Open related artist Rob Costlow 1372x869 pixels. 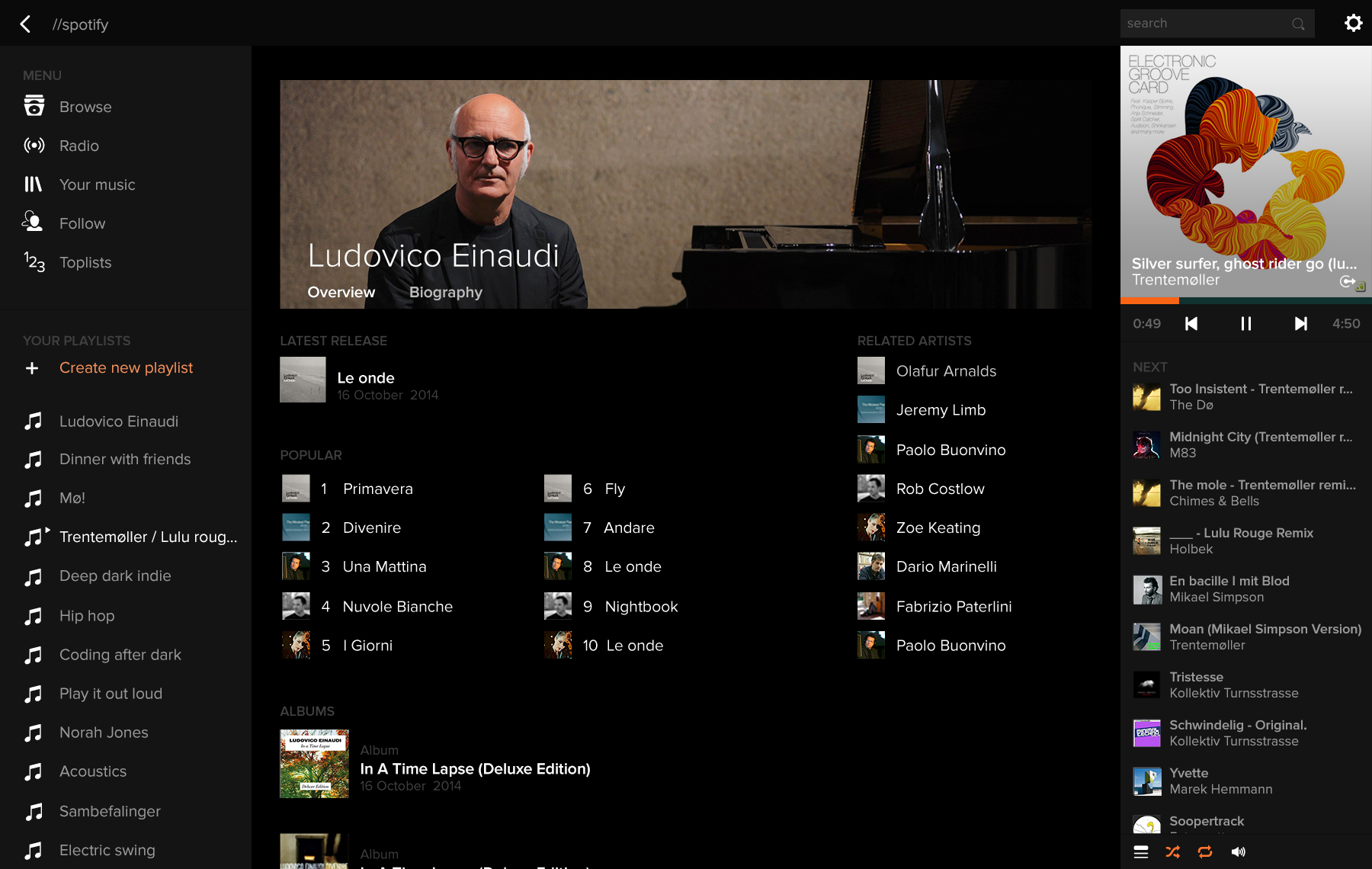point(940,489)
